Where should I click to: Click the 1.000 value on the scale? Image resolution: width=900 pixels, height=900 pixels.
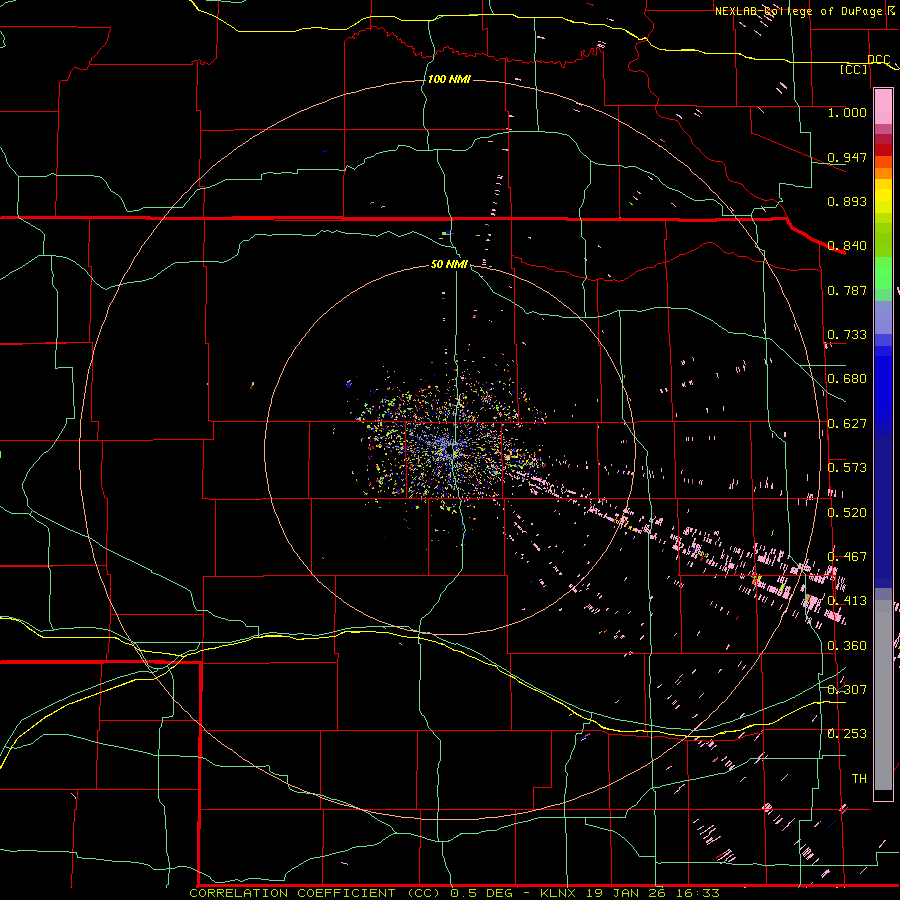(847, 112)
